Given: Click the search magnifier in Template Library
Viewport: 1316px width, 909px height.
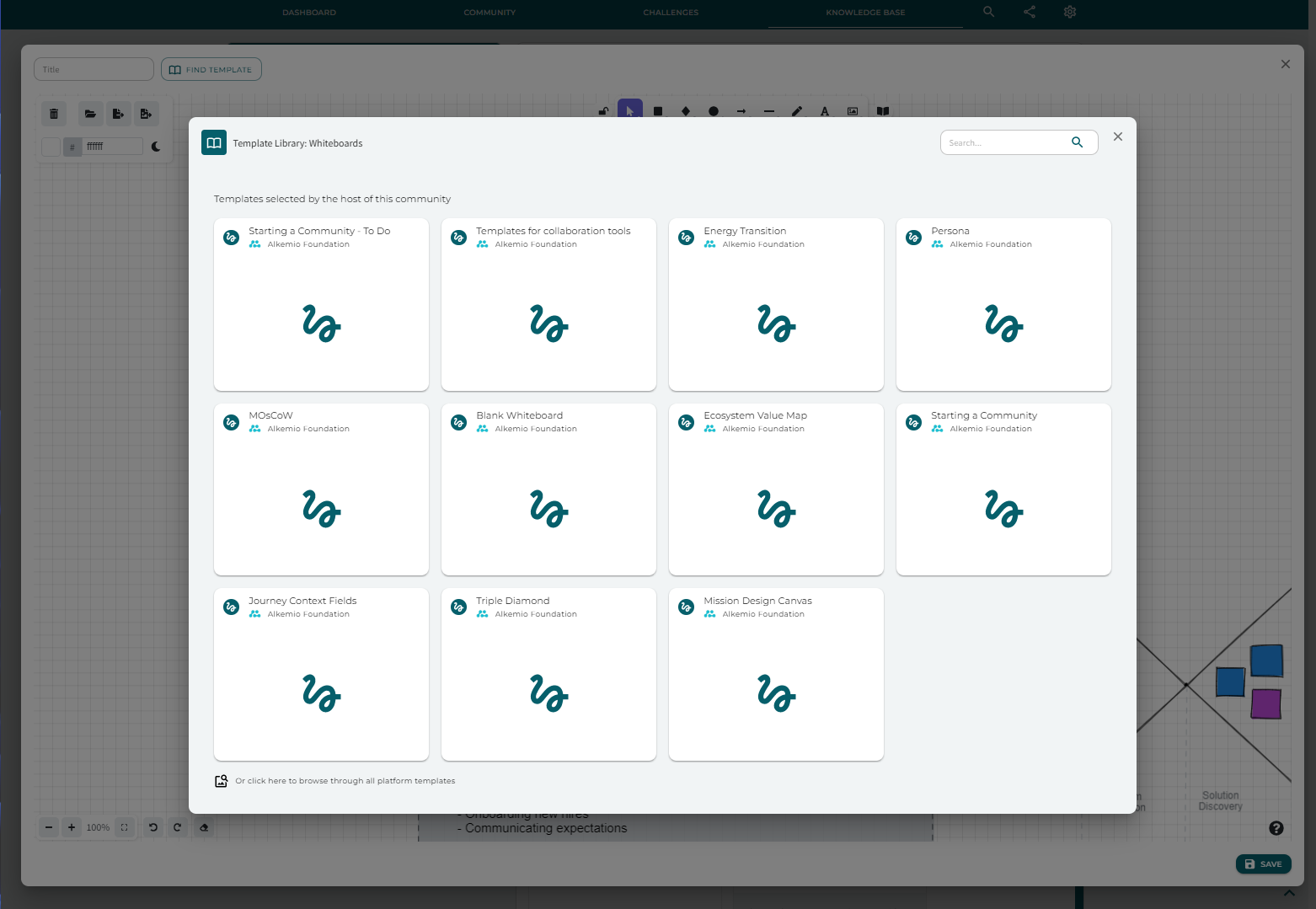Looking at the screenshot, I should (1077, 142).
